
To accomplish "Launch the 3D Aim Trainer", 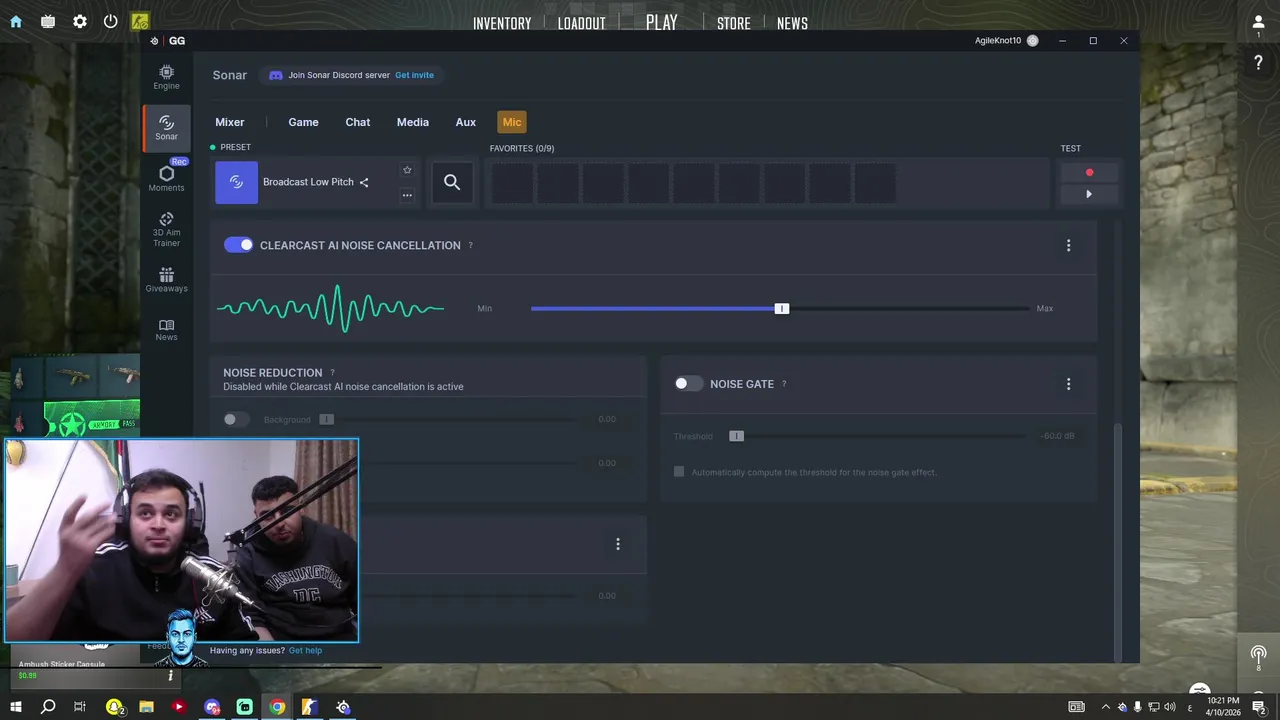I will tap(166, 229).
